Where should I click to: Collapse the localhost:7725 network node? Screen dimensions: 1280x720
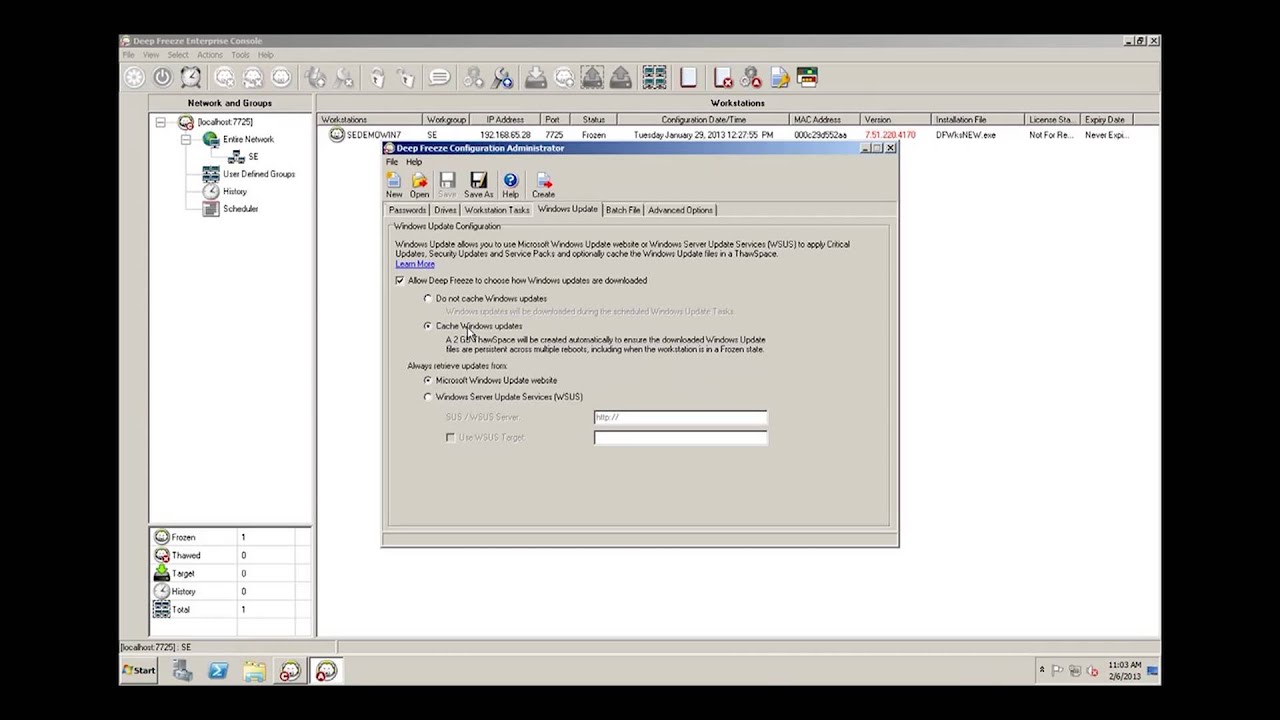pyautogui.click(x=160, y=121)
